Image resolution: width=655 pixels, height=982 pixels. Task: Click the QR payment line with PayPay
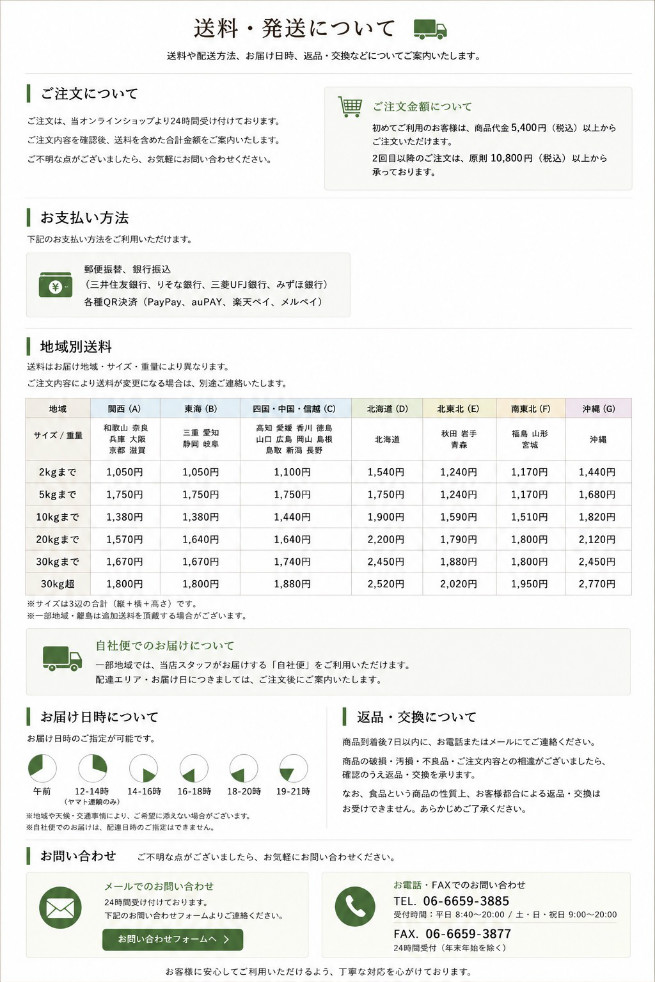(204, 302)
